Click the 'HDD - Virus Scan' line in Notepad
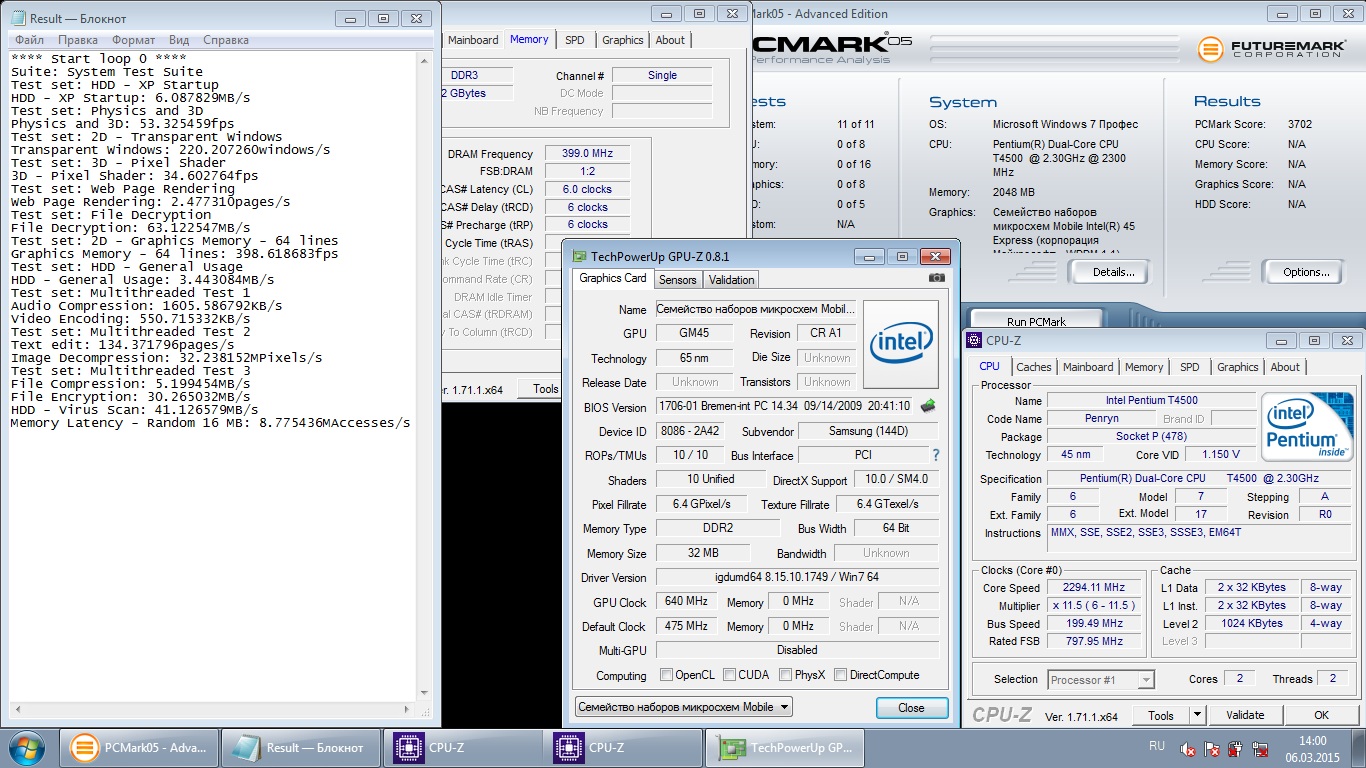 click(134, 410)
